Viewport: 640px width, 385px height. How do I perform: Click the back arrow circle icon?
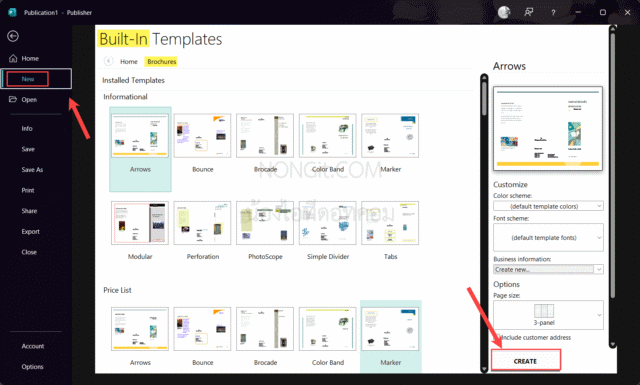tap(13, 36)
